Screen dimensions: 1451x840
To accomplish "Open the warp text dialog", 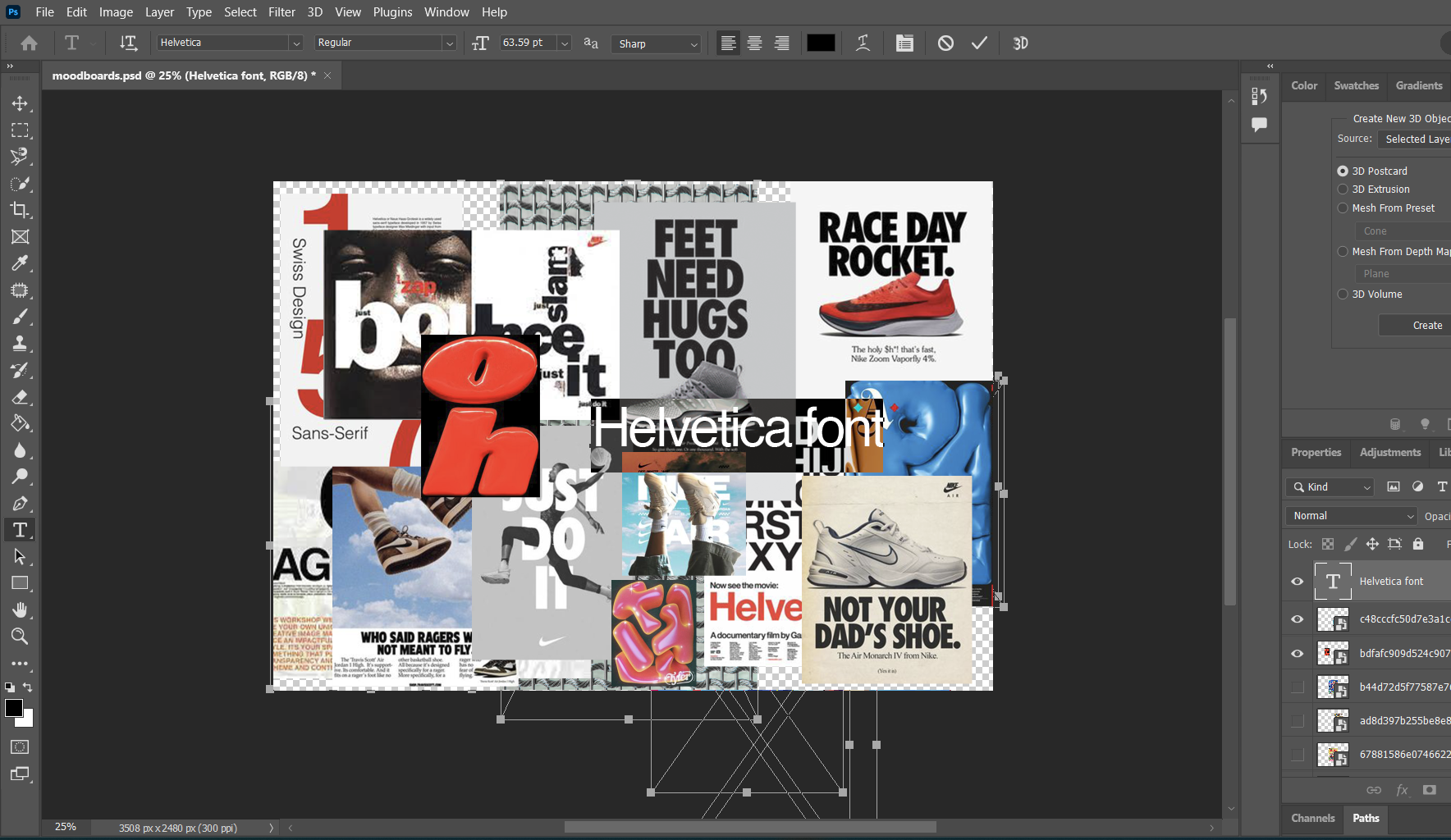I will 863,43.
